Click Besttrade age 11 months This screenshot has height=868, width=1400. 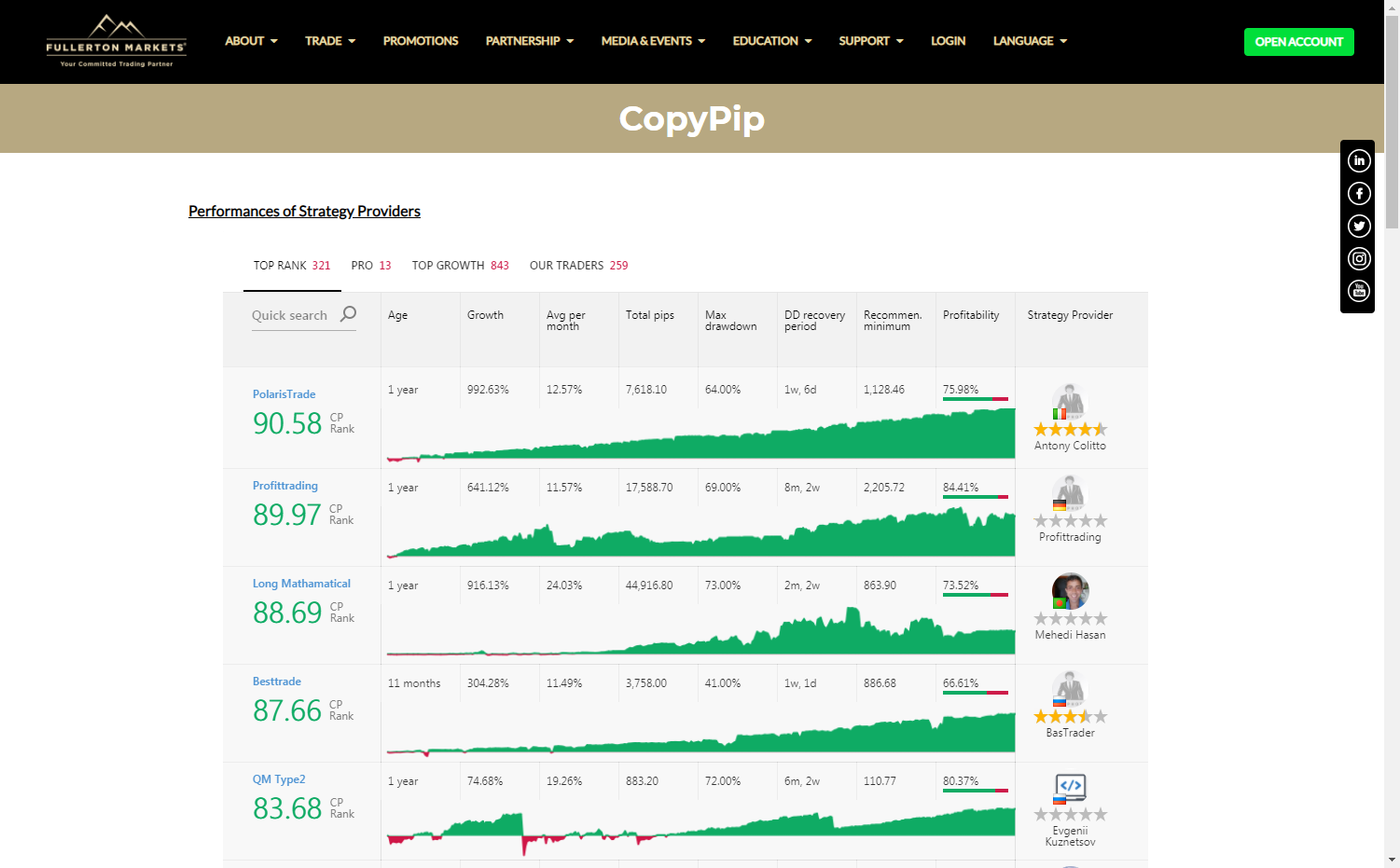(x=414, y=683)
